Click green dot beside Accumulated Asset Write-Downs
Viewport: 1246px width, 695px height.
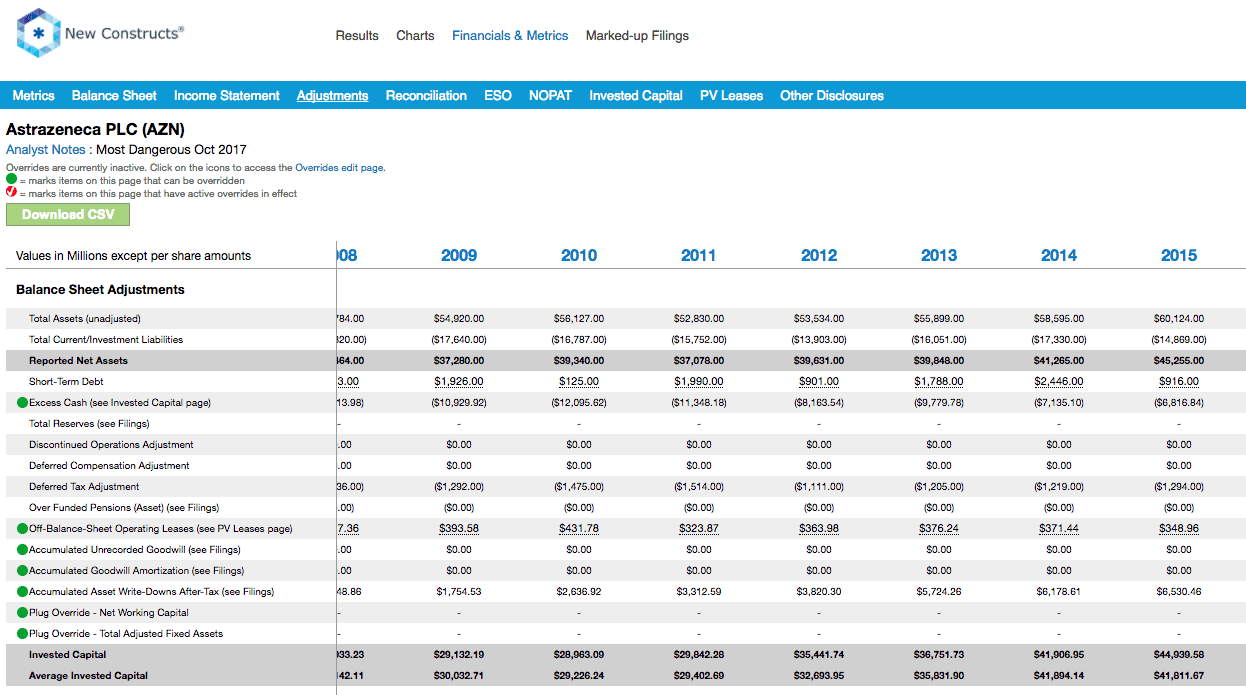22,592
